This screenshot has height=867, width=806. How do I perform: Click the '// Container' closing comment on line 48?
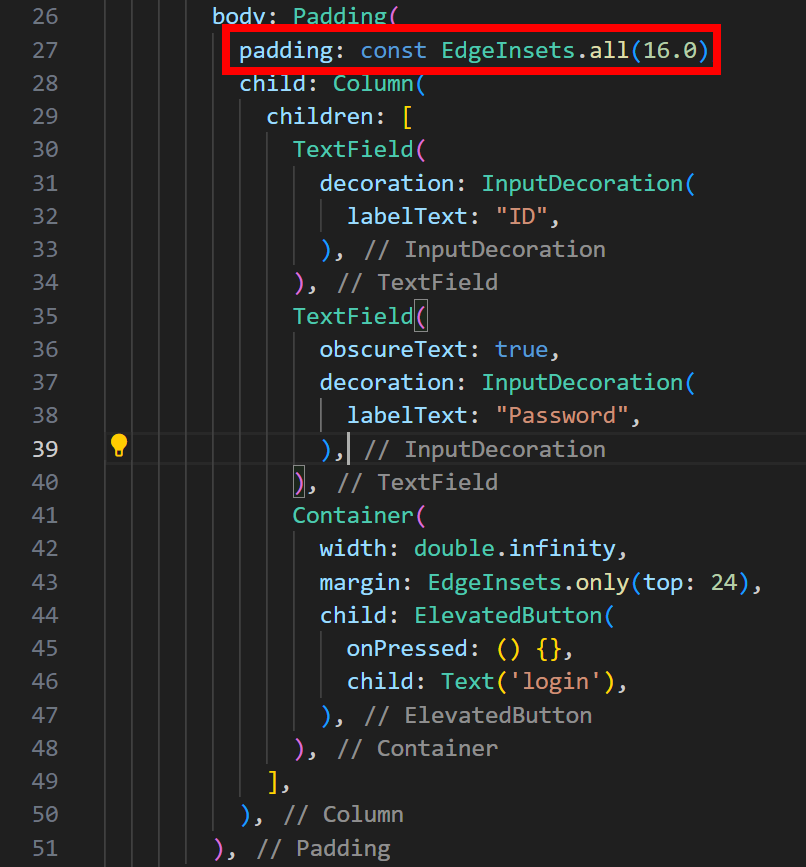click(417, 749)
